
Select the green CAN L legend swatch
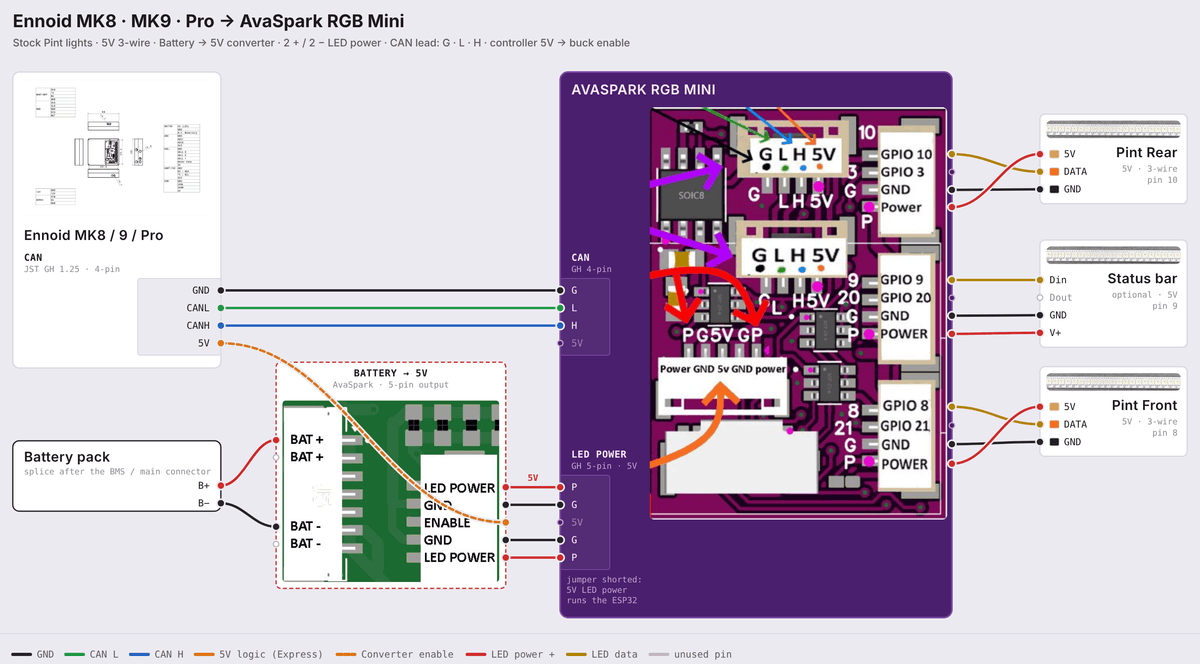tap(74, 654)
